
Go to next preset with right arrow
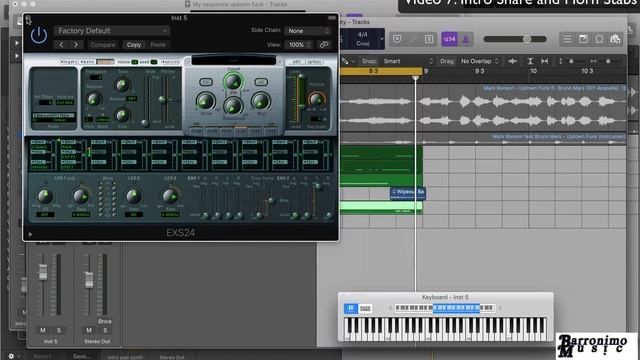[76, 44]
